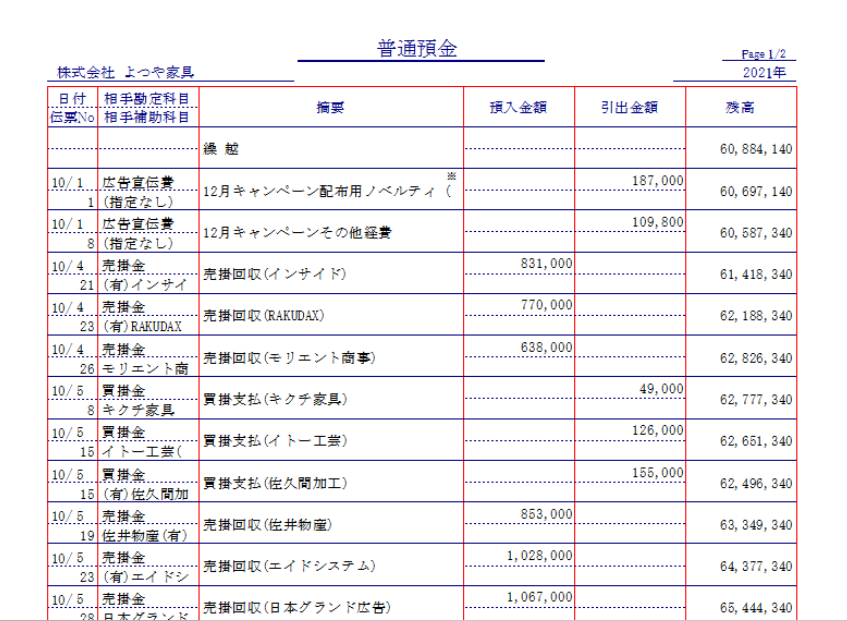Click the Page 1/2 indicator
This screenshot has width=847, height=621.
pyautogui.click(x=765, y=54)
